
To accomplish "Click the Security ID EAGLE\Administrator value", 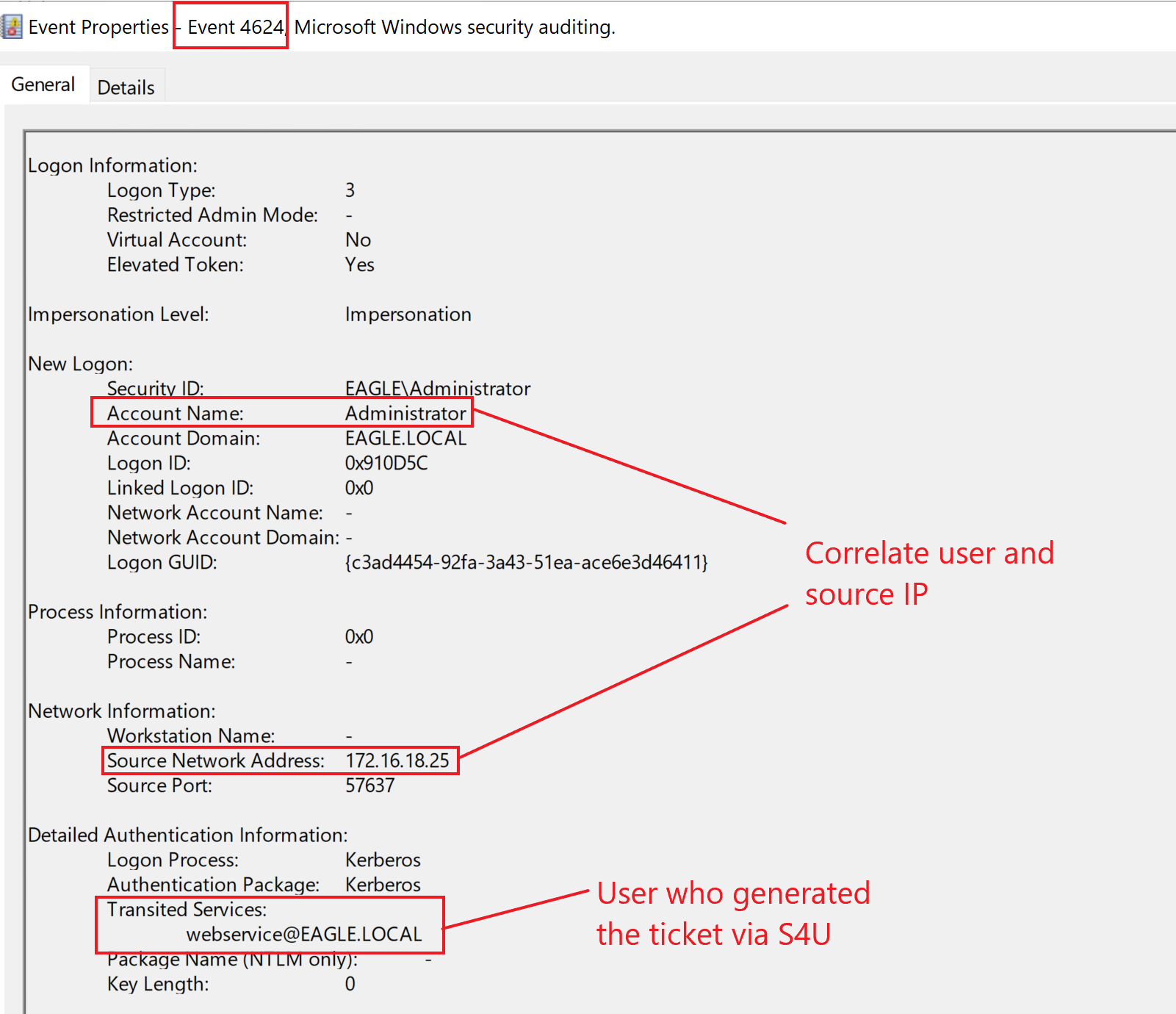I will point(438,389).
